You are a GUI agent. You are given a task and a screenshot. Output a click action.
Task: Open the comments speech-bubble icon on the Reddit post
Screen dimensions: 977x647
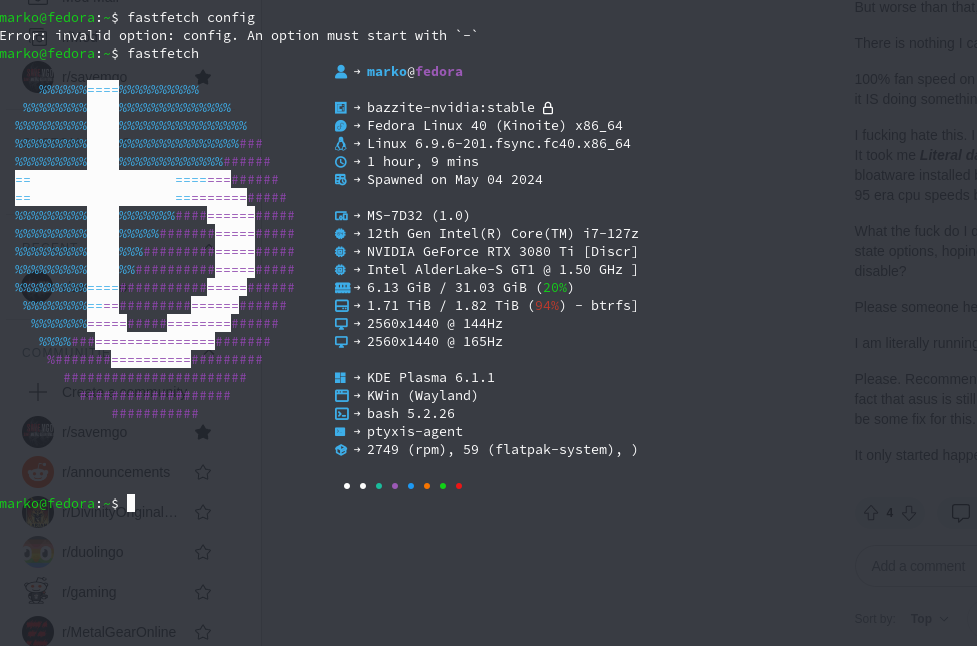pos(960,513)
